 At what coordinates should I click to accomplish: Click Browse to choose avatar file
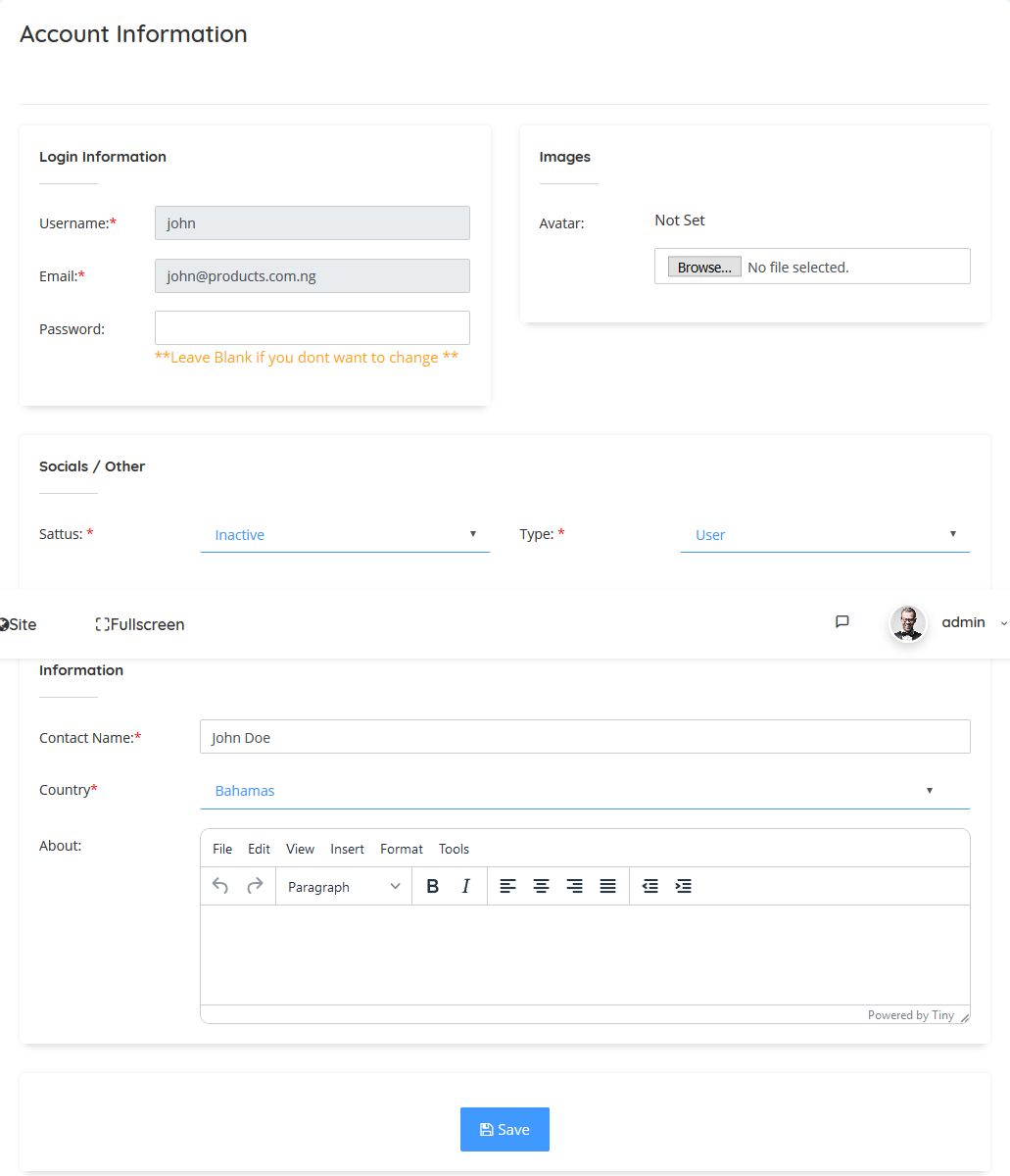click(x=704, y=268)
